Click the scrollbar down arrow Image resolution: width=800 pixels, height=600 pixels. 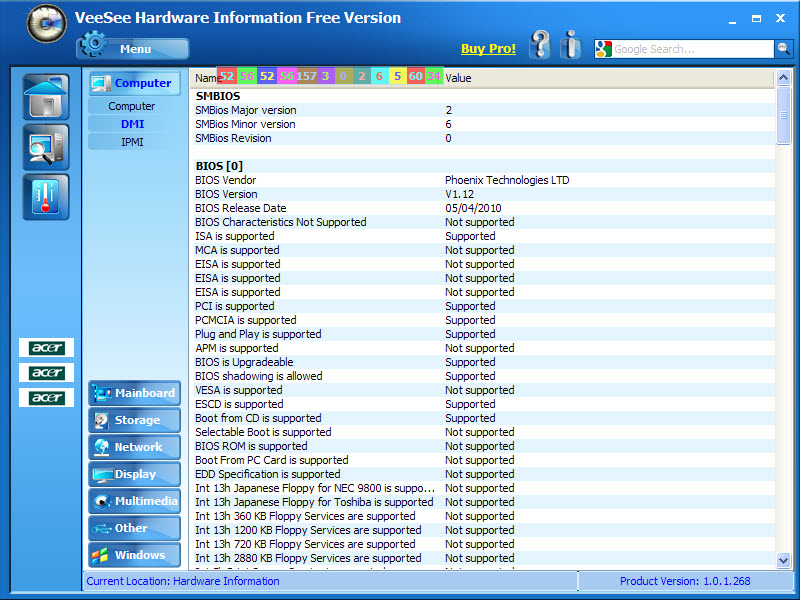point(783,561)
